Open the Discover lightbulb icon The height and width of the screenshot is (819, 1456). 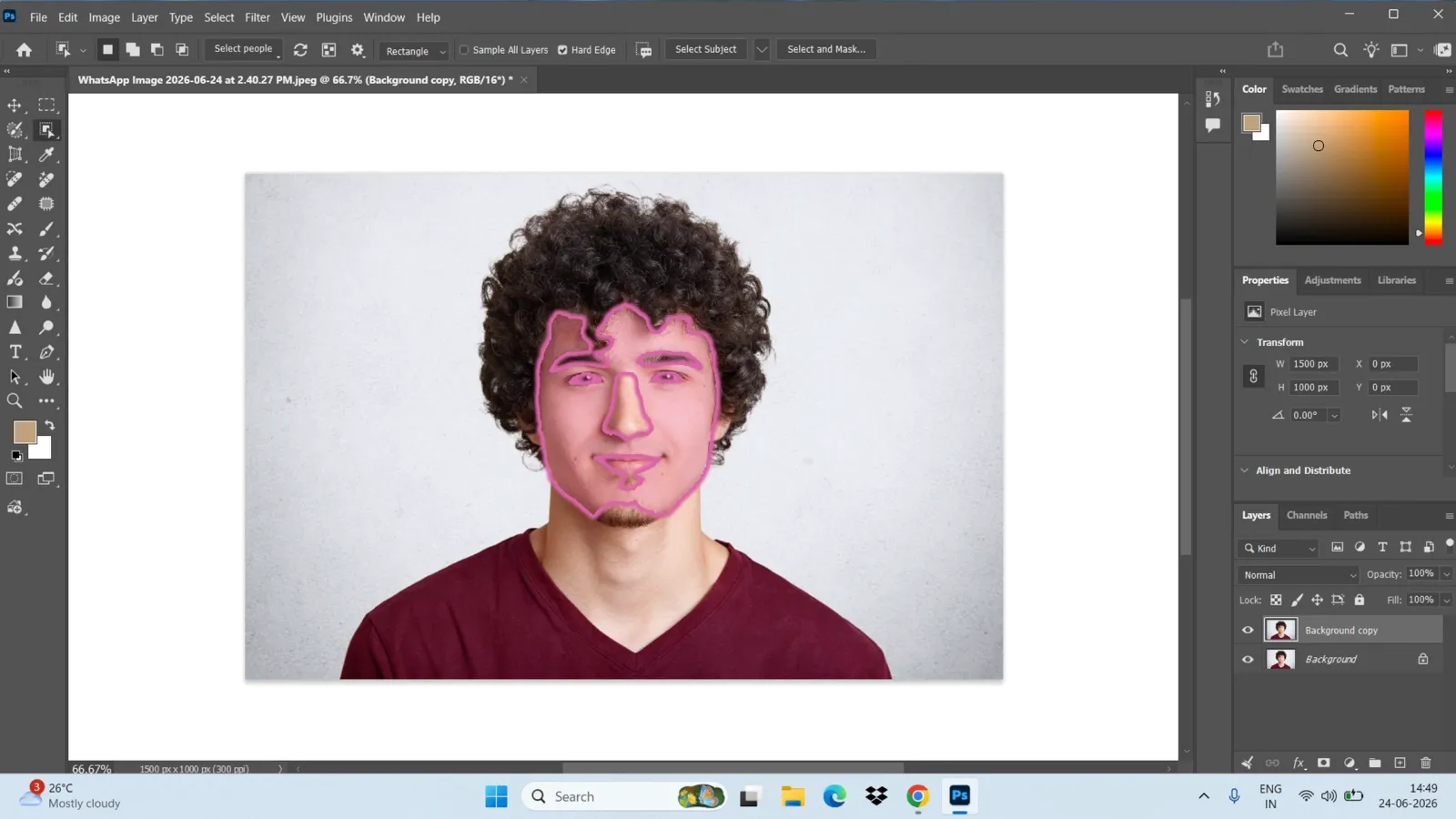pyautogui.click(x=1371, y=50)
